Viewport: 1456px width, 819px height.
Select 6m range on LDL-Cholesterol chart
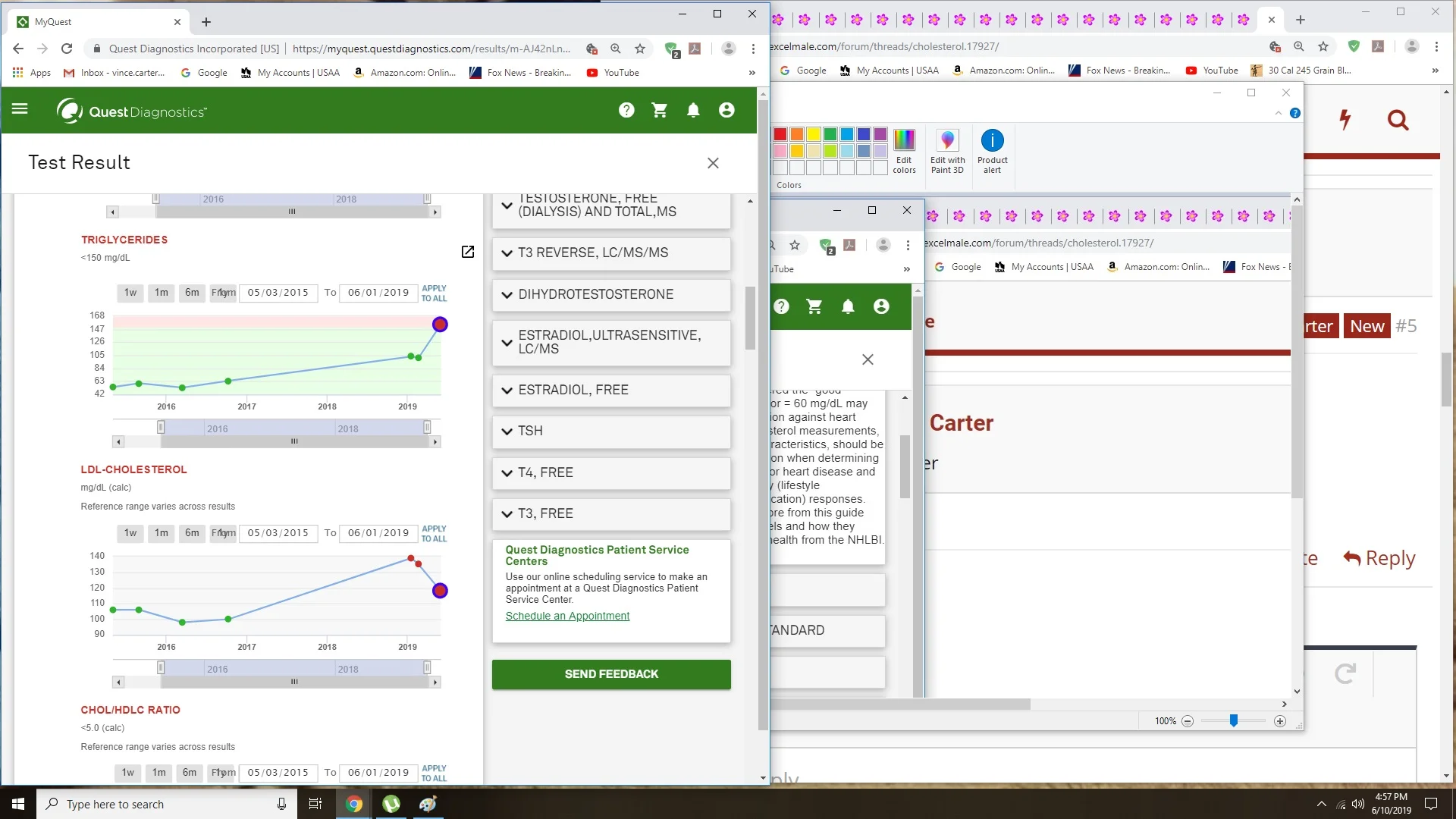(x=192, y=533)
